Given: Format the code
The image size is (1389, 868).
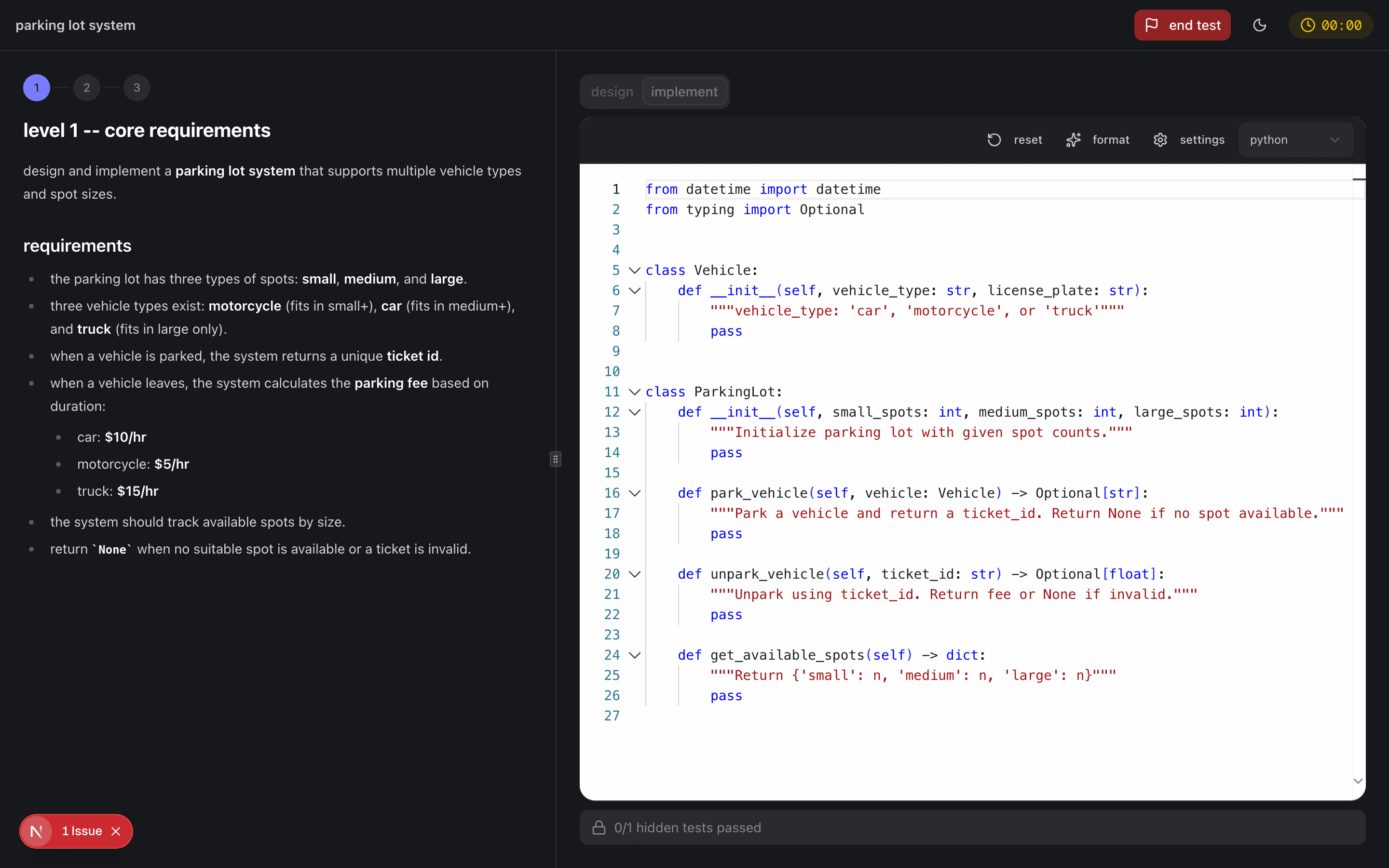Looking at the screenshot, I should 1097,140.
